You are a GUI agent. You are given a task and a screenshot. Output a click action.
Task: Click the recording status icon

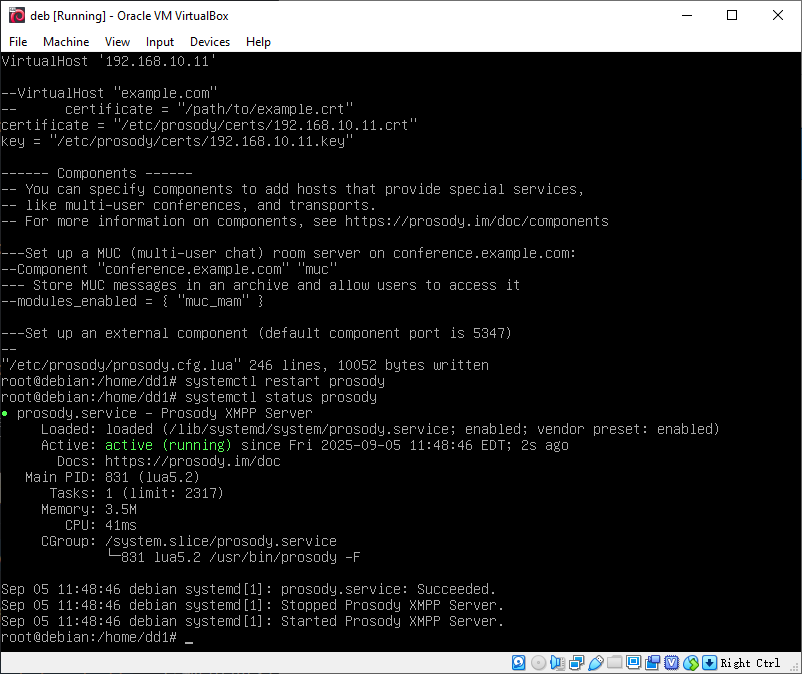[x=653, y=663]
